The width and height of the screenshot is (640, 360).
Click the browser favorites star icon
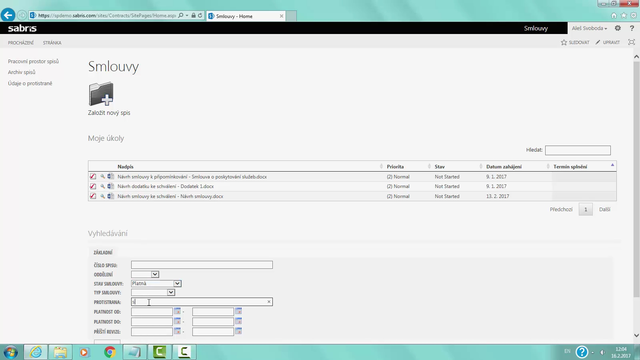[x=623, y=15]
